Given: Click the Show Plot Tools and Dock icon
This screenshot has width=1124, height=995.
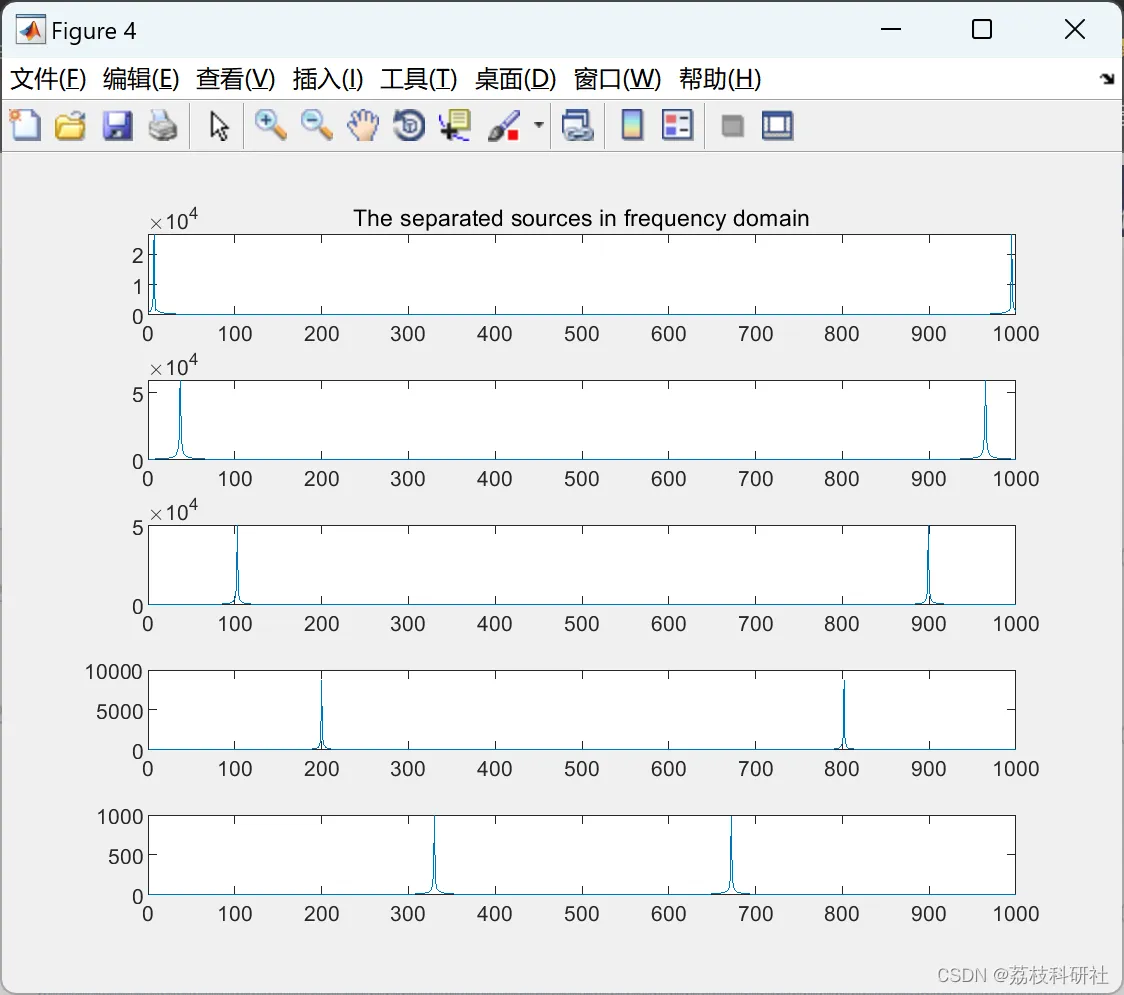Looking at the screenshot, I should (777, 125).
